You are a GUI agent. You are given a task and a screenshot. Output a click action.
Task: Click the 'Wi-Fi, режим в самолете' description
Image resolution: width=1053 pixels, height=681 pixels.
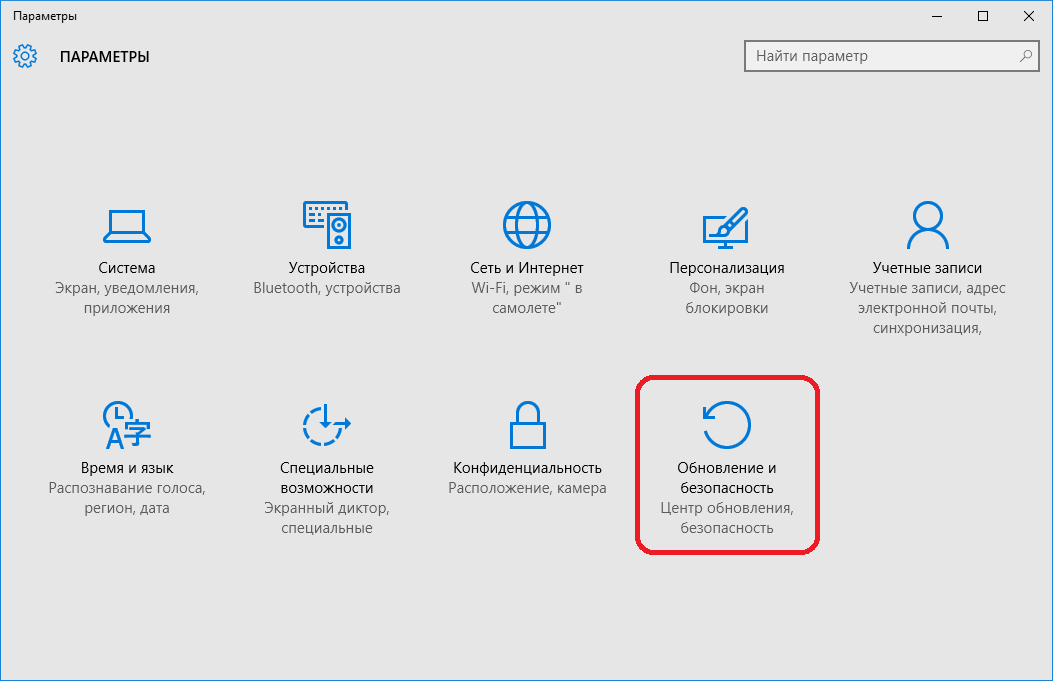click(527, 298)
